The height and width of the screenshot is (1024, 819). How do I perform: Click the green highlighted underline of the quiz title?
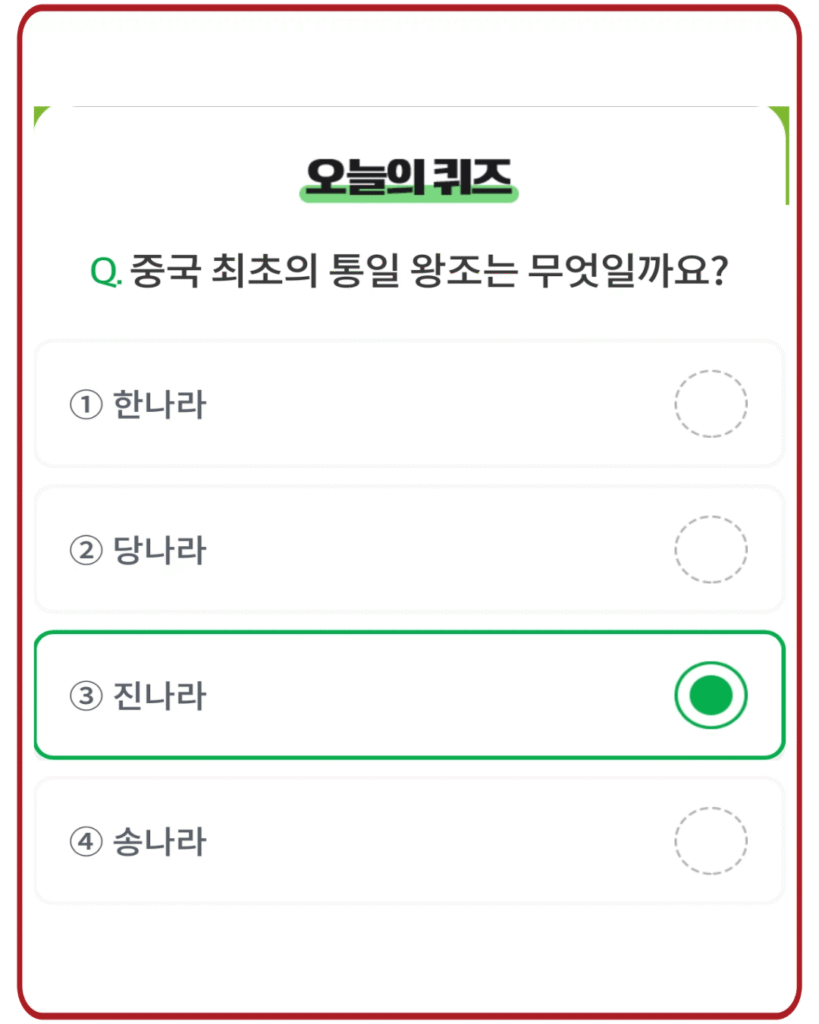(x=408, y=192)
